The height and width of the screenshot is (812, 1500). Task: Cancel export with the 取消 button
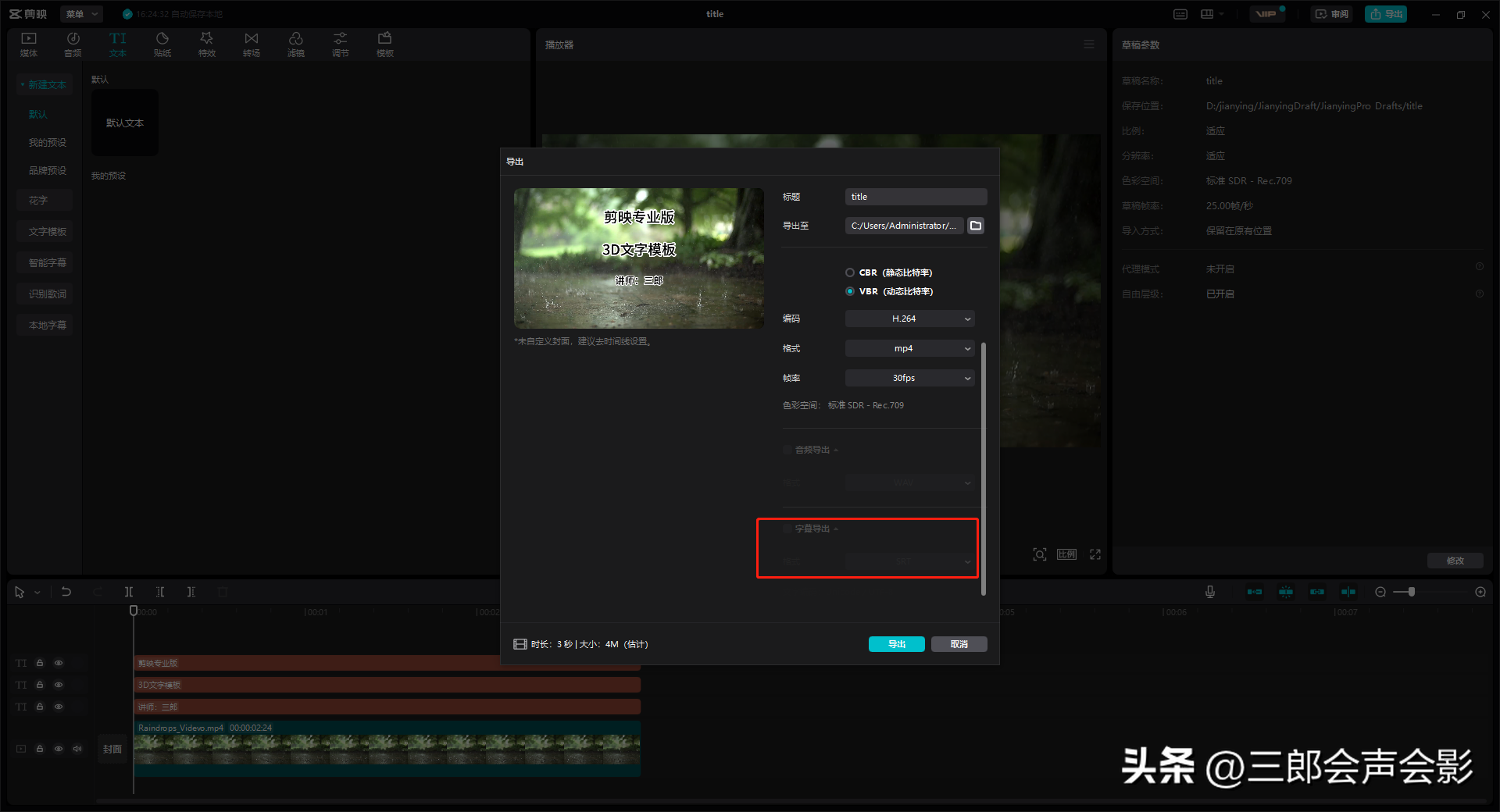tap(959, 644)
